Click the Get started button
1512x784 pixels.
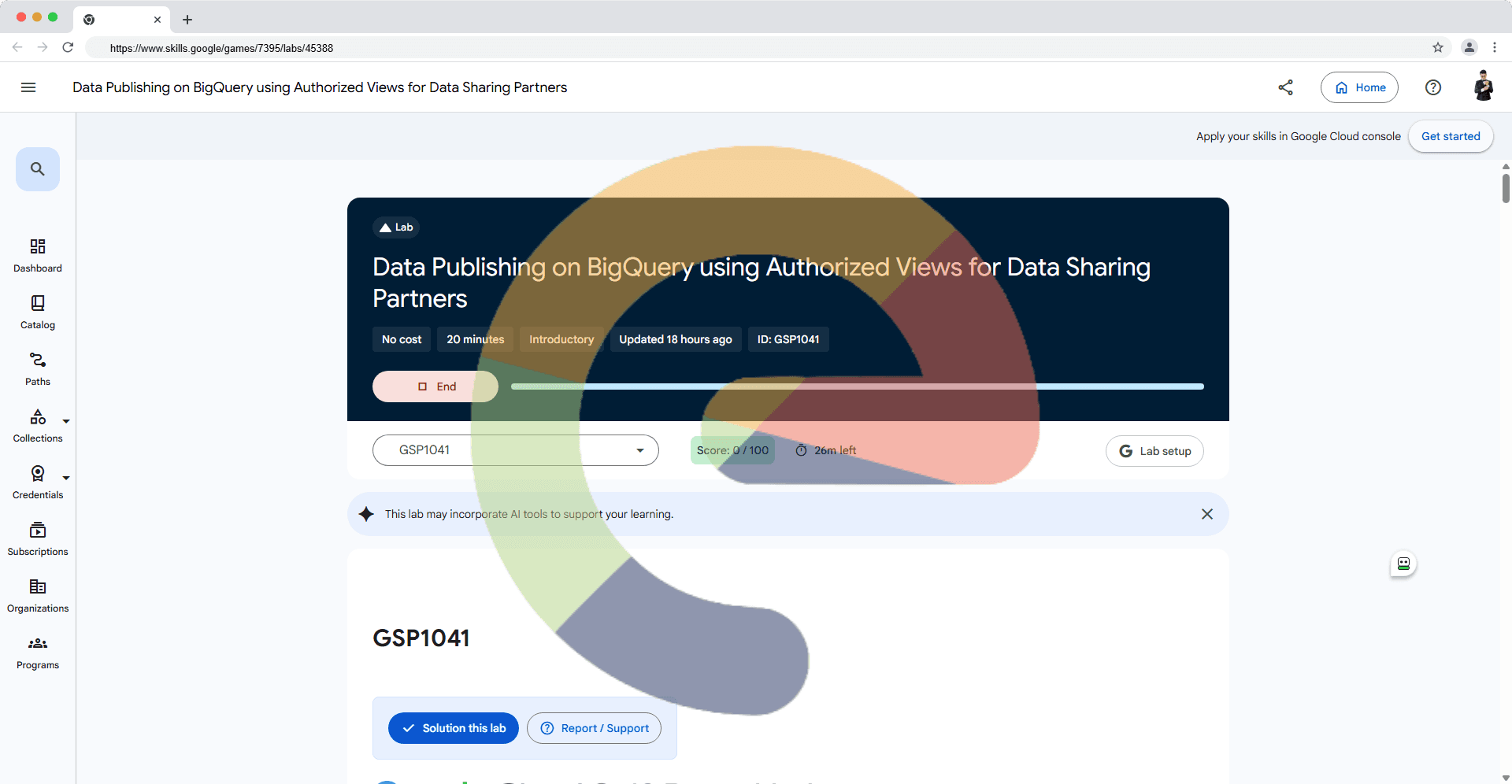1451,136
